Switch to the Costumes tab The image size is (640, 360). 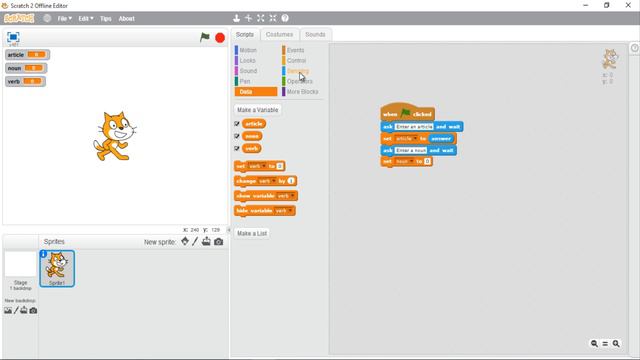[279, 34]
